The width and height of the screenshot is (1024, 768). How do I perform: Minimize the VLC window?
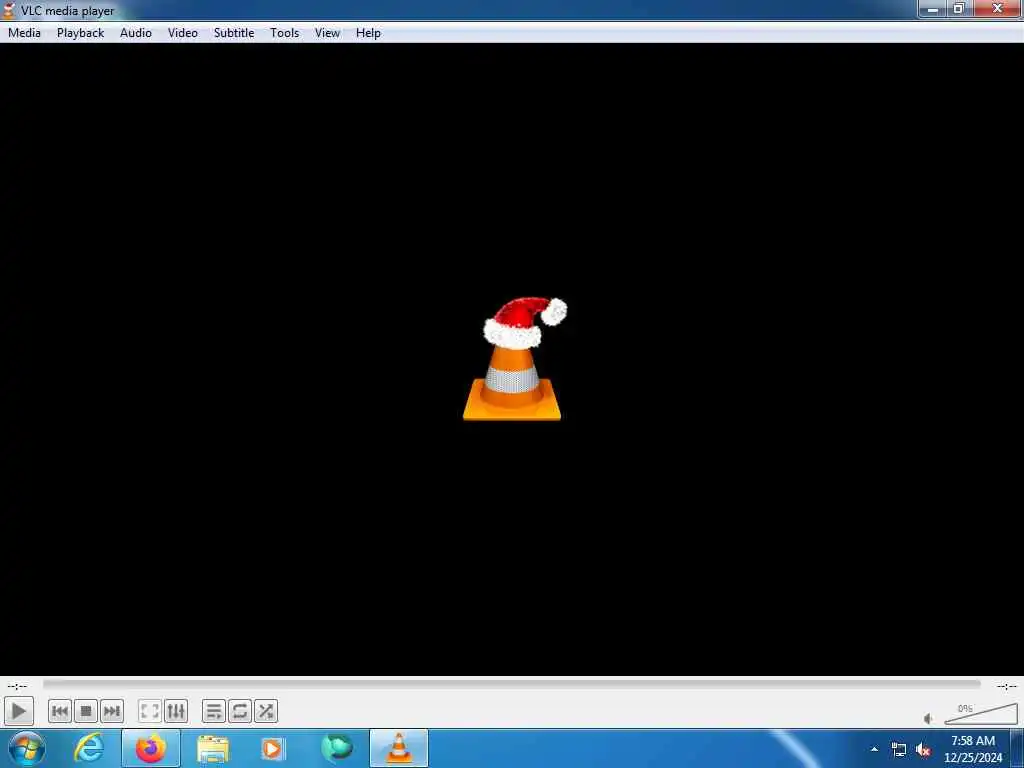[933, 9]
